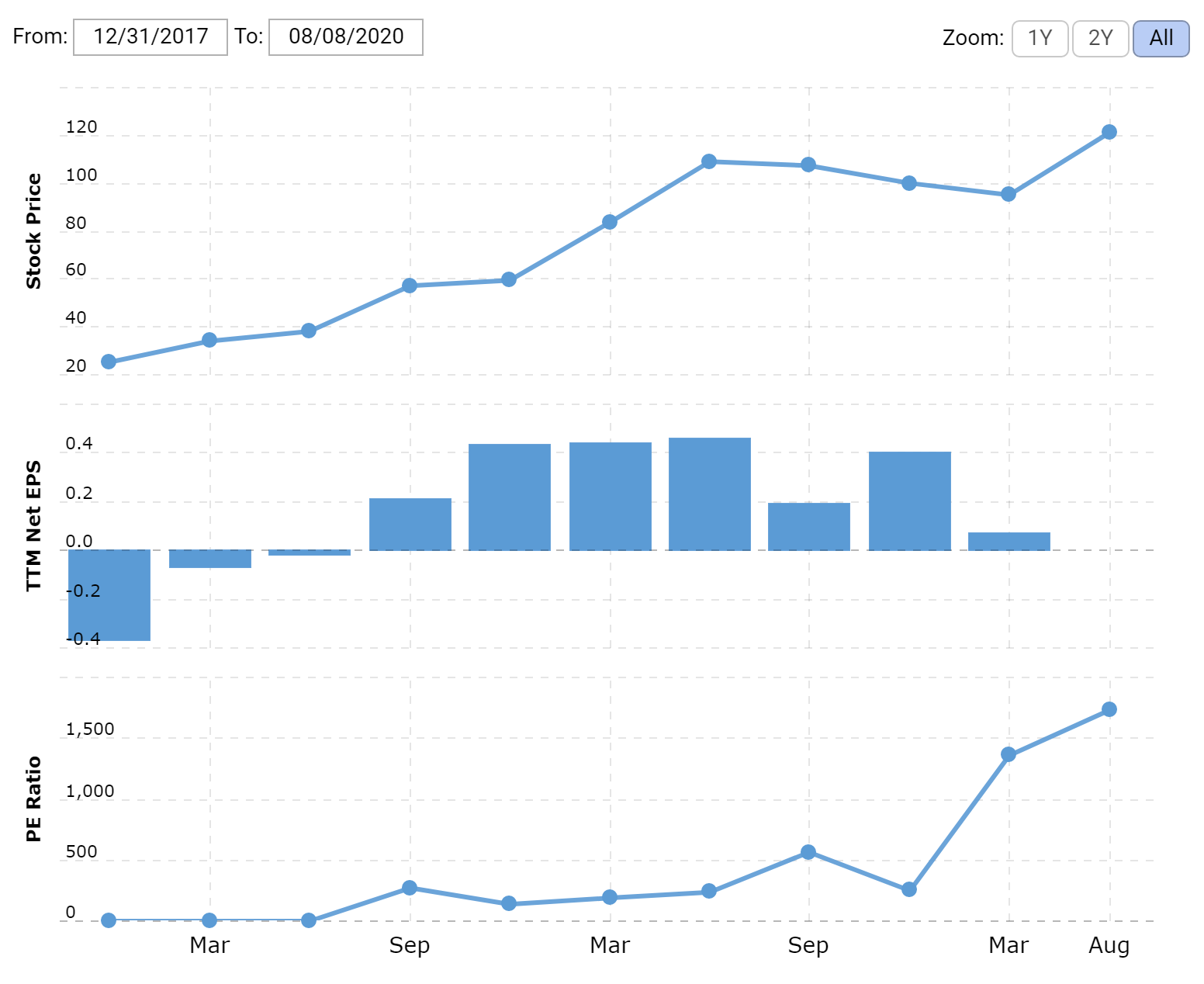
Task: Click the Aug x-axis label
Action: pyautogui.click(x=1109, y=945)
